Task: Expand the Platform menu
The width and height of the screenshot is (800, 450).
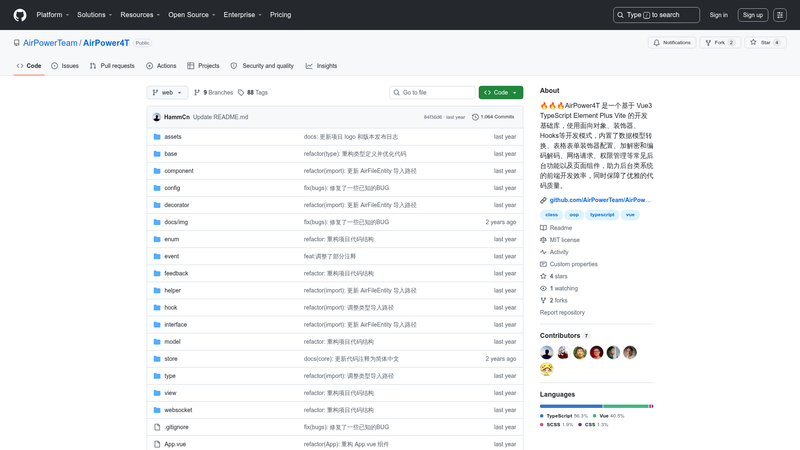Action: [x=53, y=15]
